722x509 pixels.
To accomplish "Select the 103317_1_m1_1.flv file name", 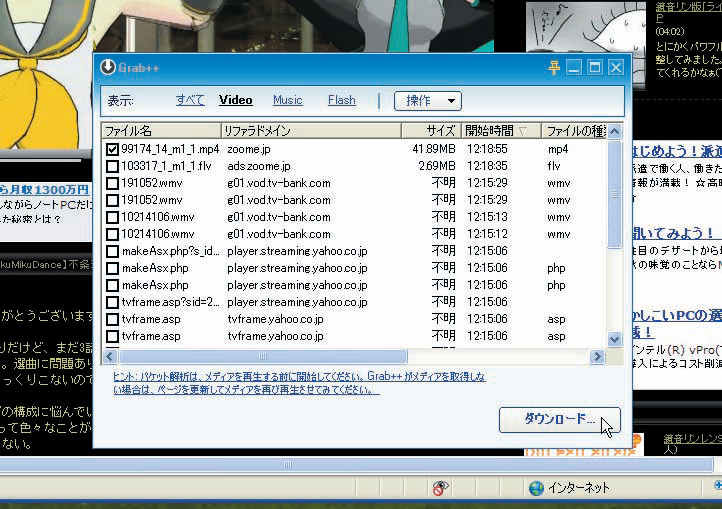I will click(166, 166).
